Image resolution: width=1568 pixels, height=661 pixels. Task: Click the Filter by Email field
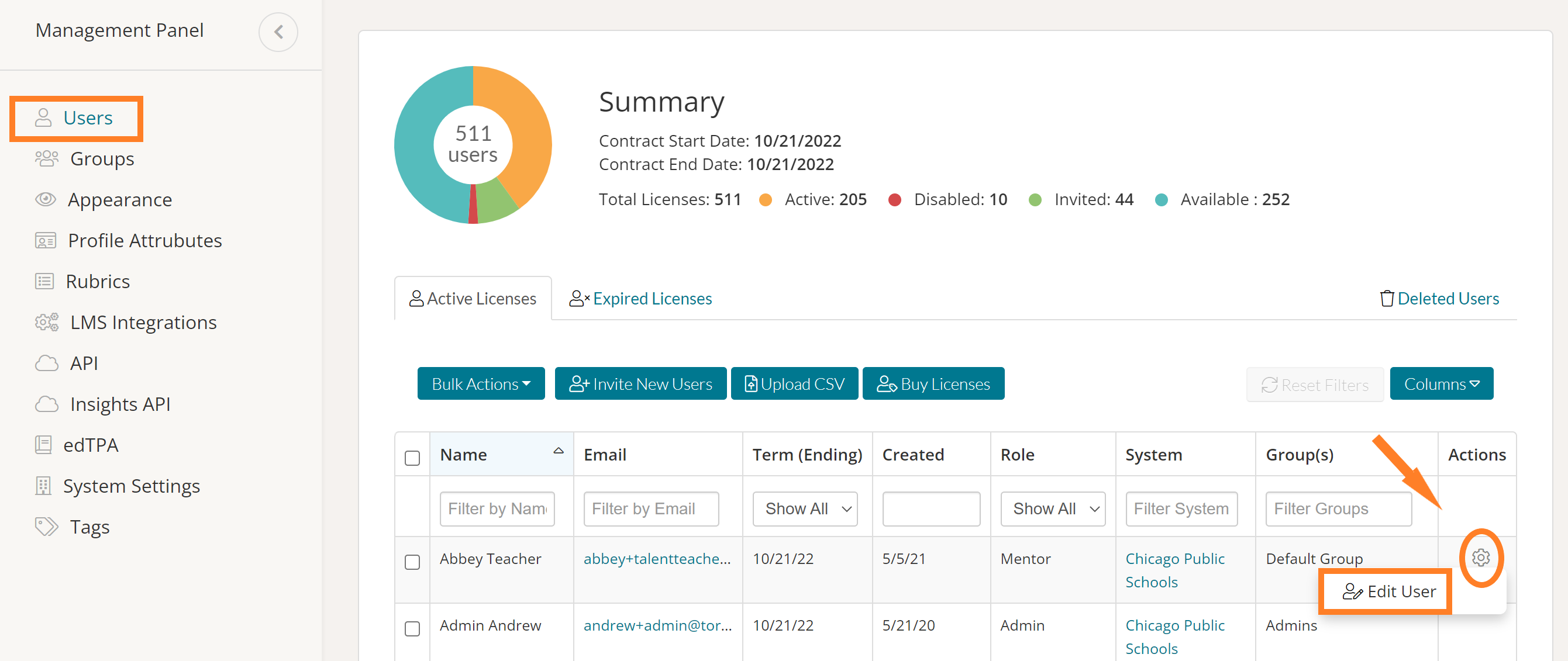point(651,508)
